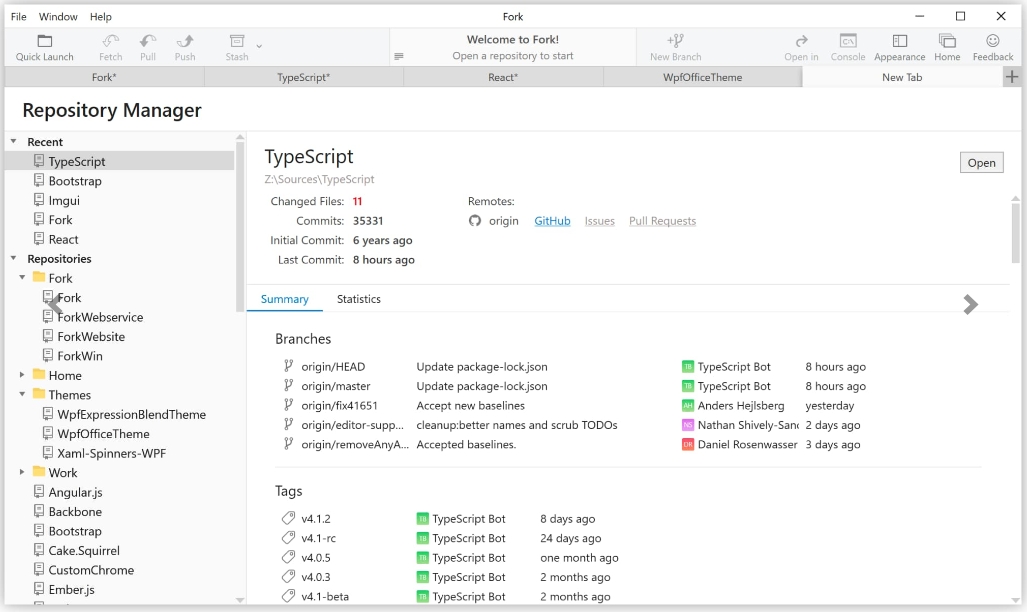Open Stash dropdown arrow
Image resolution: width=1027 pixels, height=612 pixels.
(x=259, y=45)
